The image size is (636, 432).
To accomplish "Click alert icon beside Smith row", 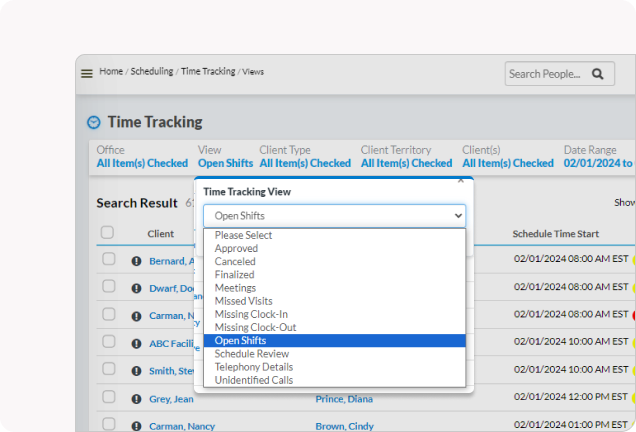I will point(136,371).
